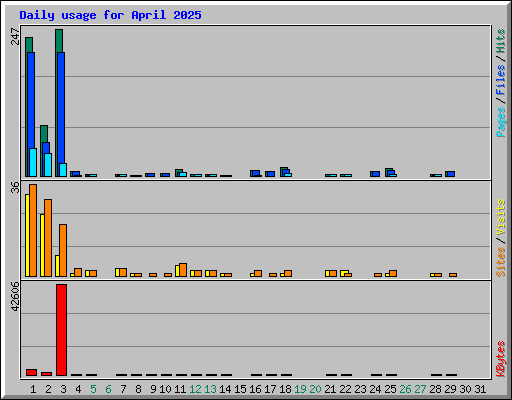512x400 pixels.
Task: Click day label 29 on the x-axis
Action: pos(450,389)
